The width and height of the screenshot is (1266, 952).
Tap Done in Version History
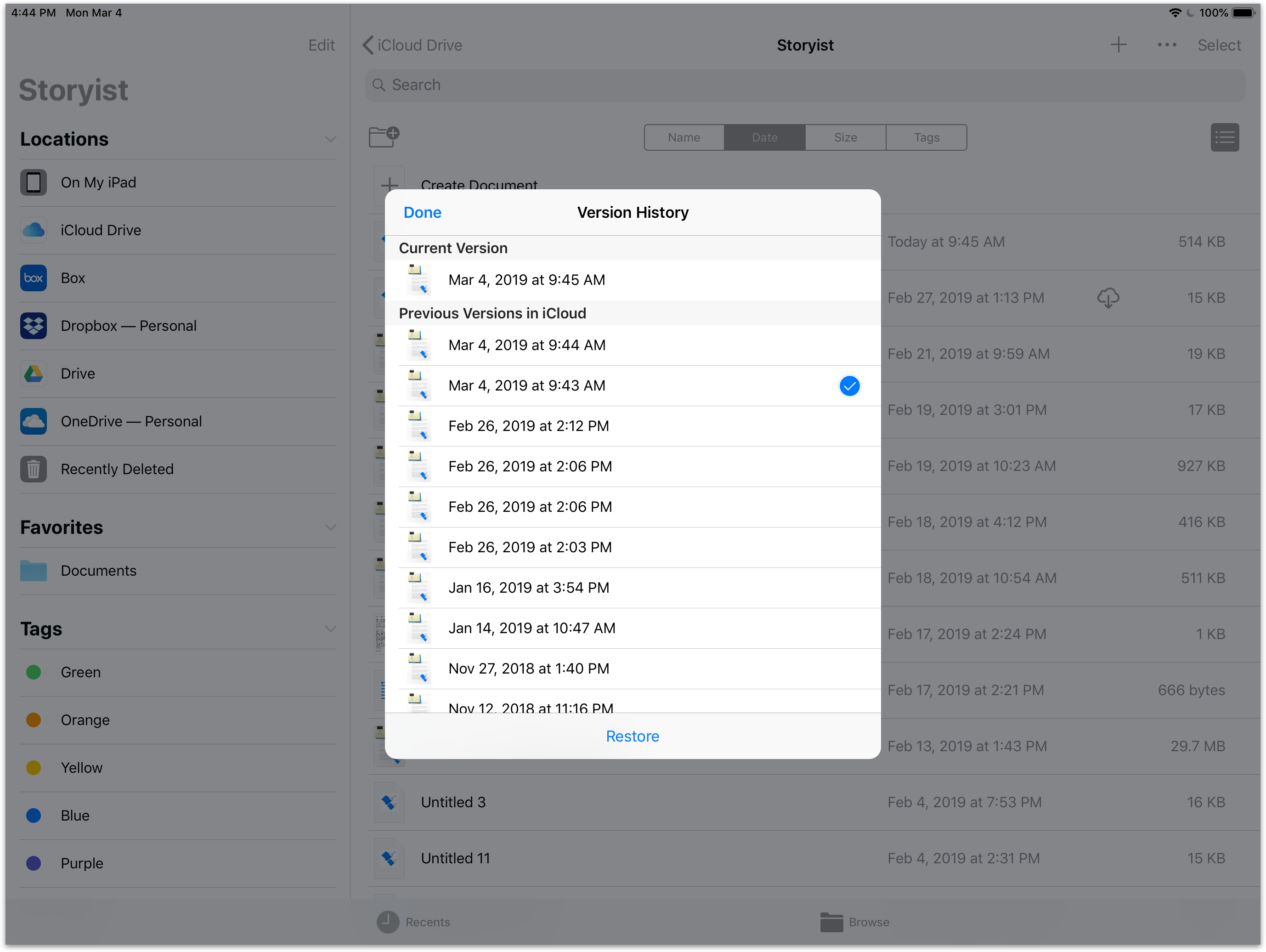[x=422, y=212]
